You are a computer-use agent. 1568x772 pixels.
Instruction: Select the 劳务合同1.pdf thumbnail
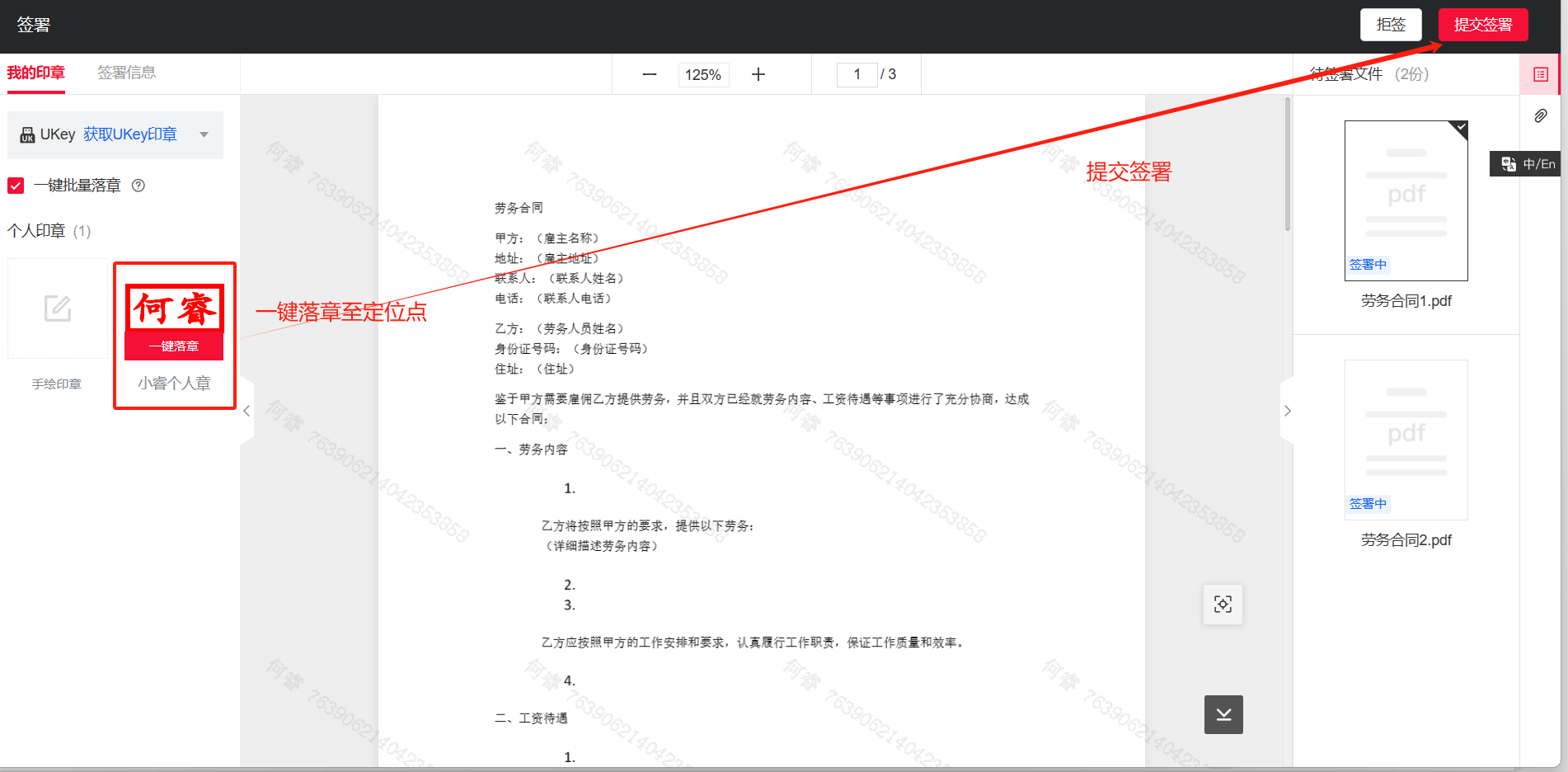1406,200
